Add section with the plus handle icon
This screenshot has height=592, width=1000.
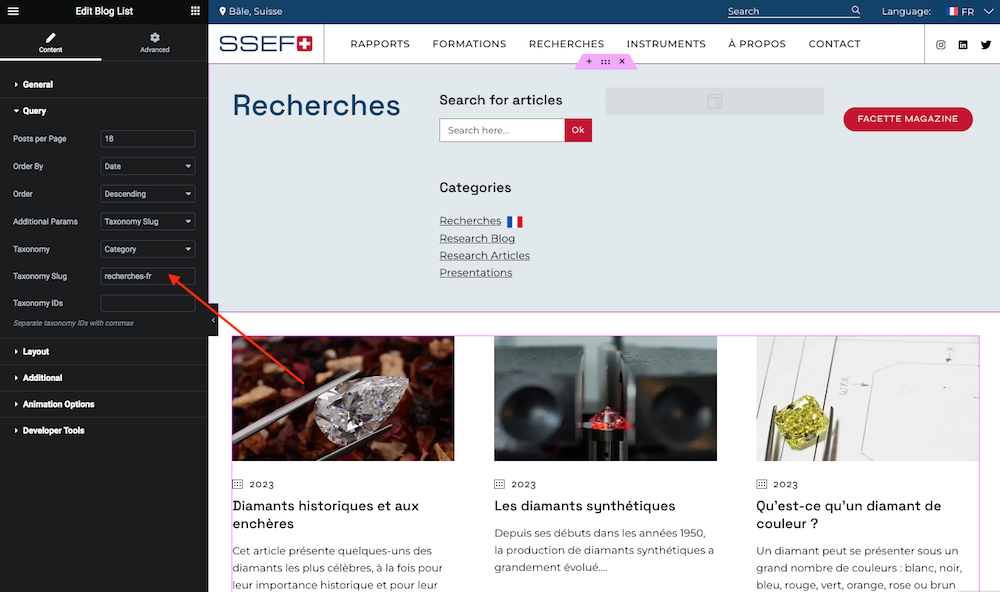(589, 61)
